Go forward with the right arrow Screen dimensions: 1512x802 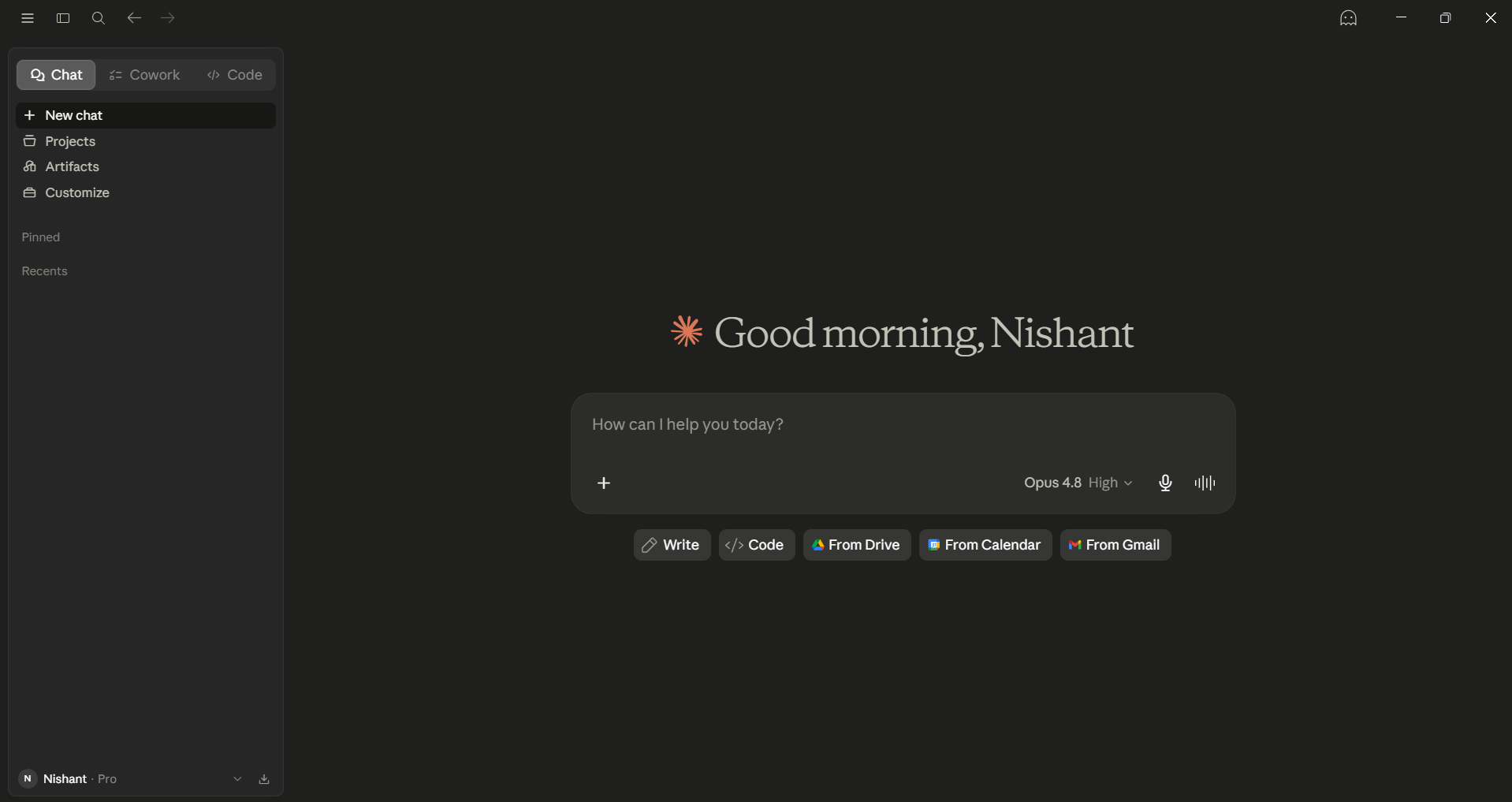pyautogui.click(x=168, y=17)
